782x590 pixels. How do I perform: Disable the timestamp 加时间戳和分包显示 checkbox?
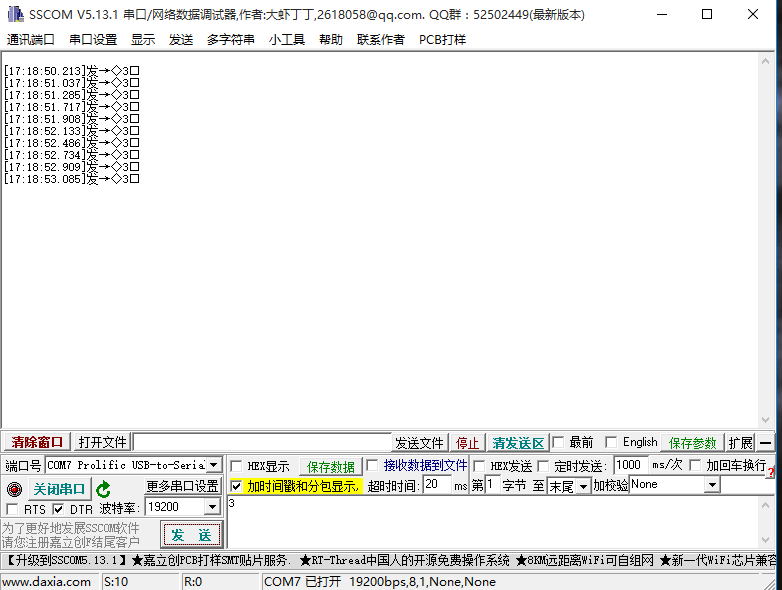[x=236, y=486]
